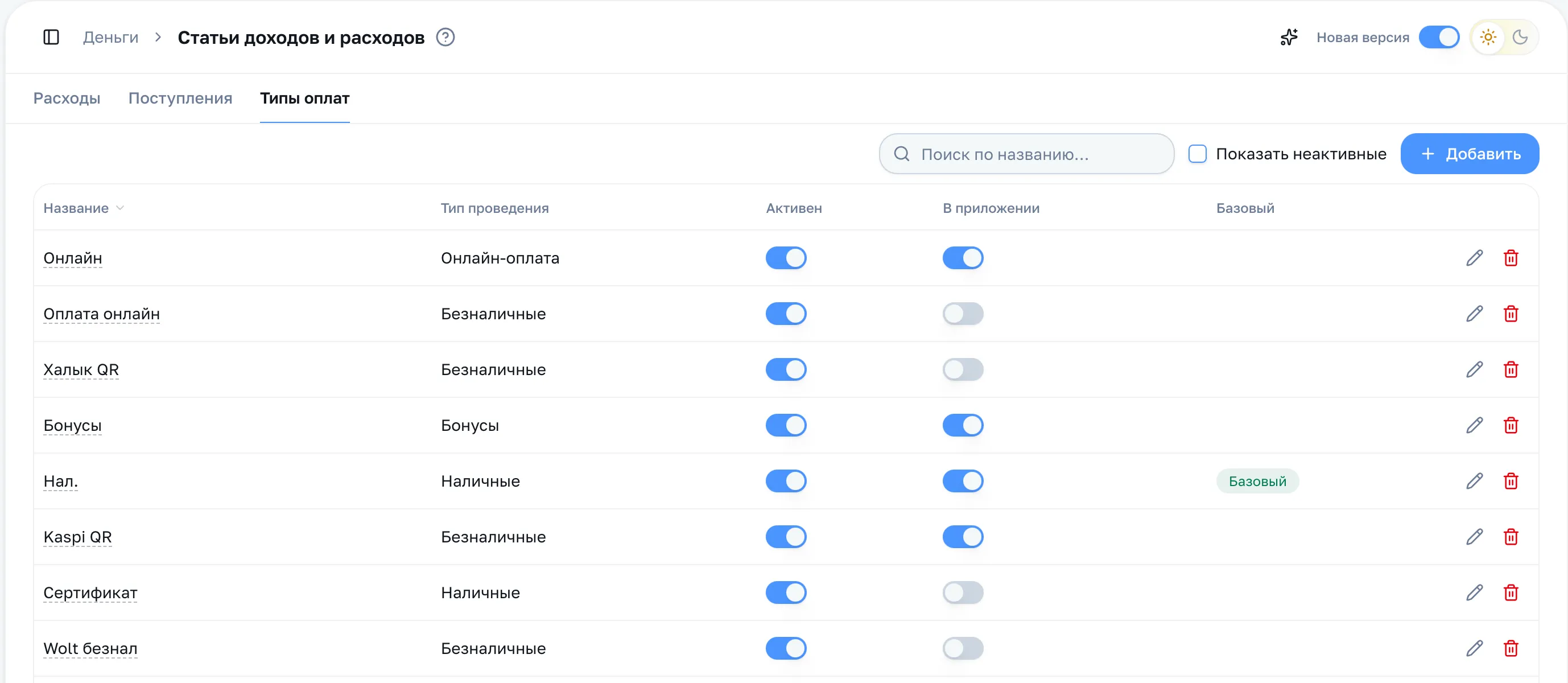Image resolution: width=1568 pixels, height=683 pixels.
Task: Click the Бонусы type cell
Action: (469, 426)
